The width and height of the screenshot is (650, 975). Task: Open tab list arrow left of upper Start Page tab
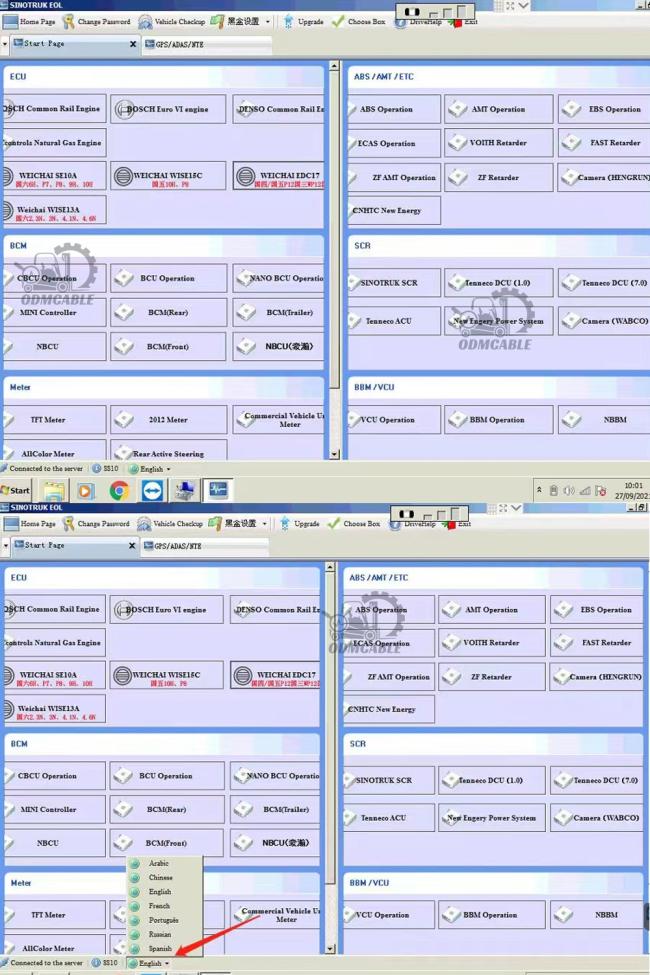click(x=5, y=44)
